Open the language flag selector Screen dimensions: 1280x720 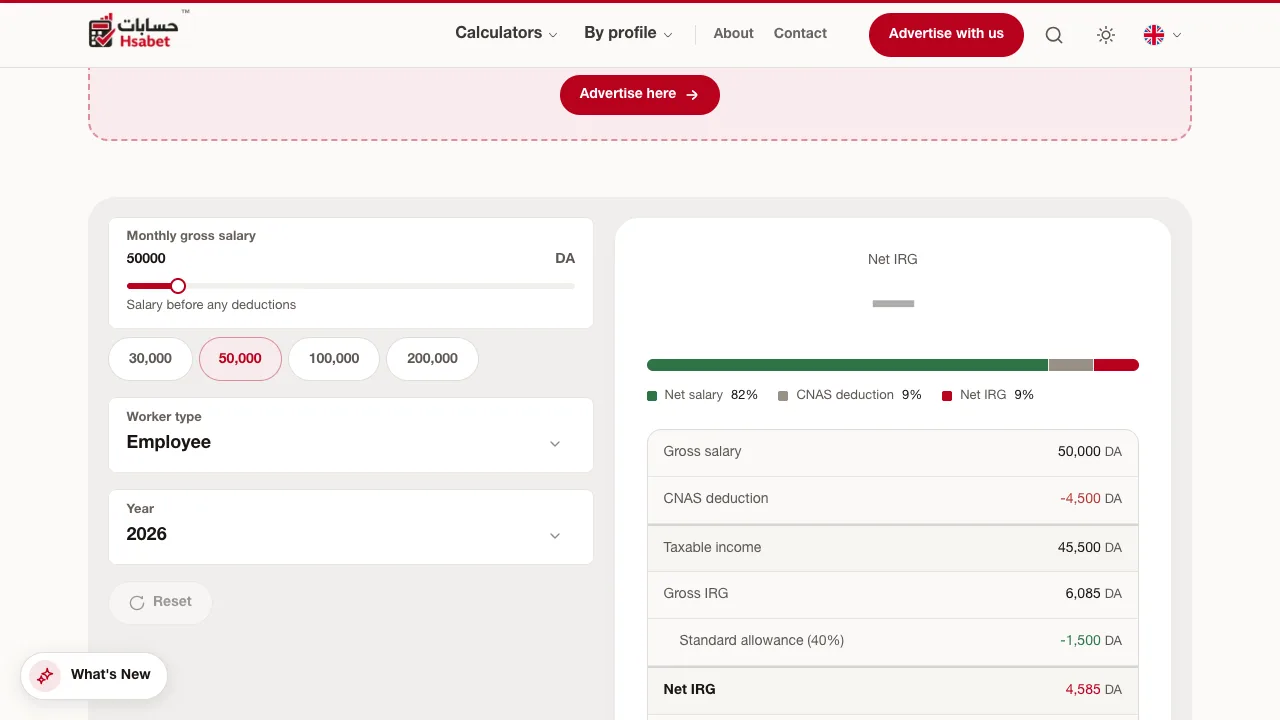[x=1162, y=35]
